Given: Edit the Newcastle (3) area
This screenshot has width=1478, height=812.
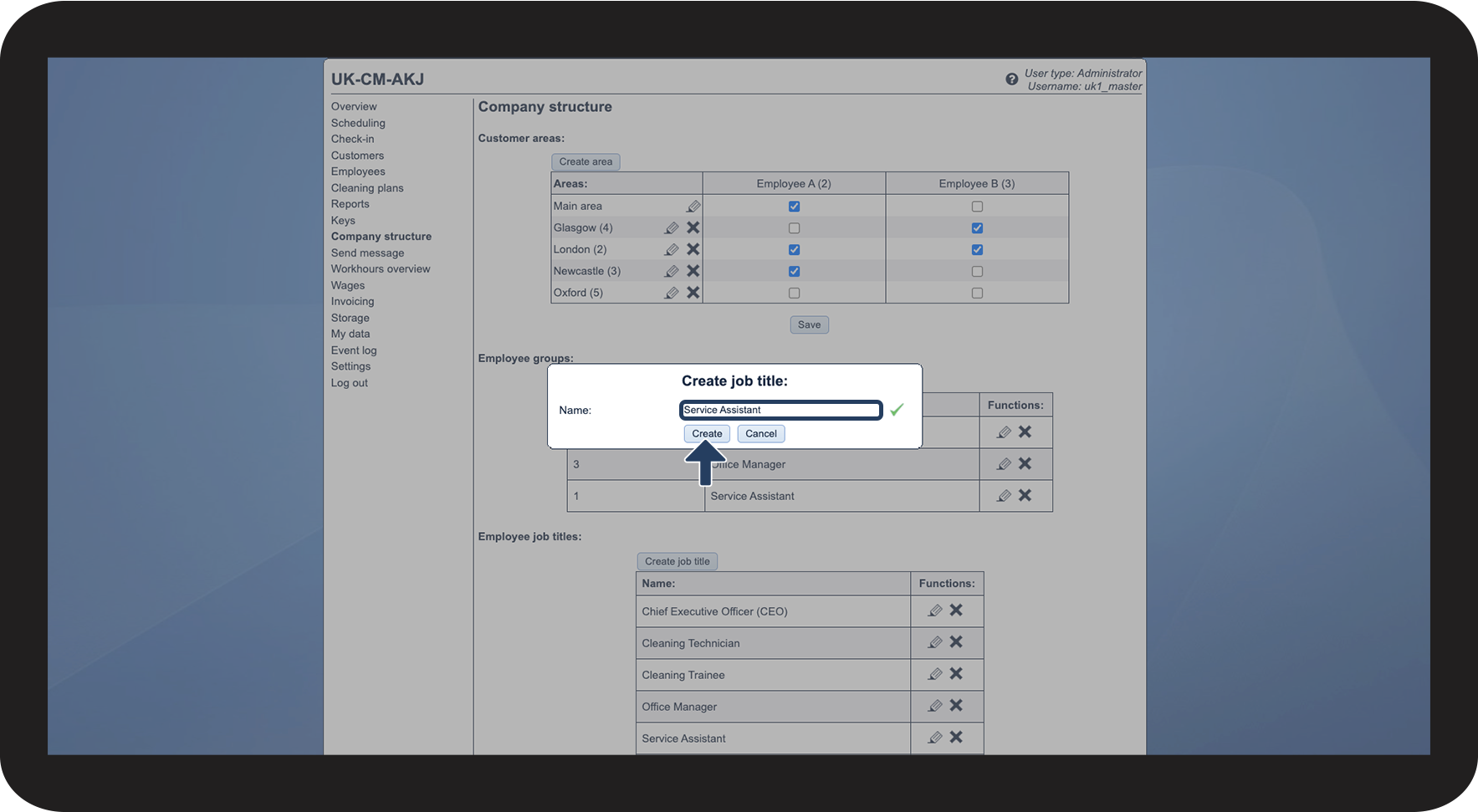Looking at the screenshot, I should 672,271.
